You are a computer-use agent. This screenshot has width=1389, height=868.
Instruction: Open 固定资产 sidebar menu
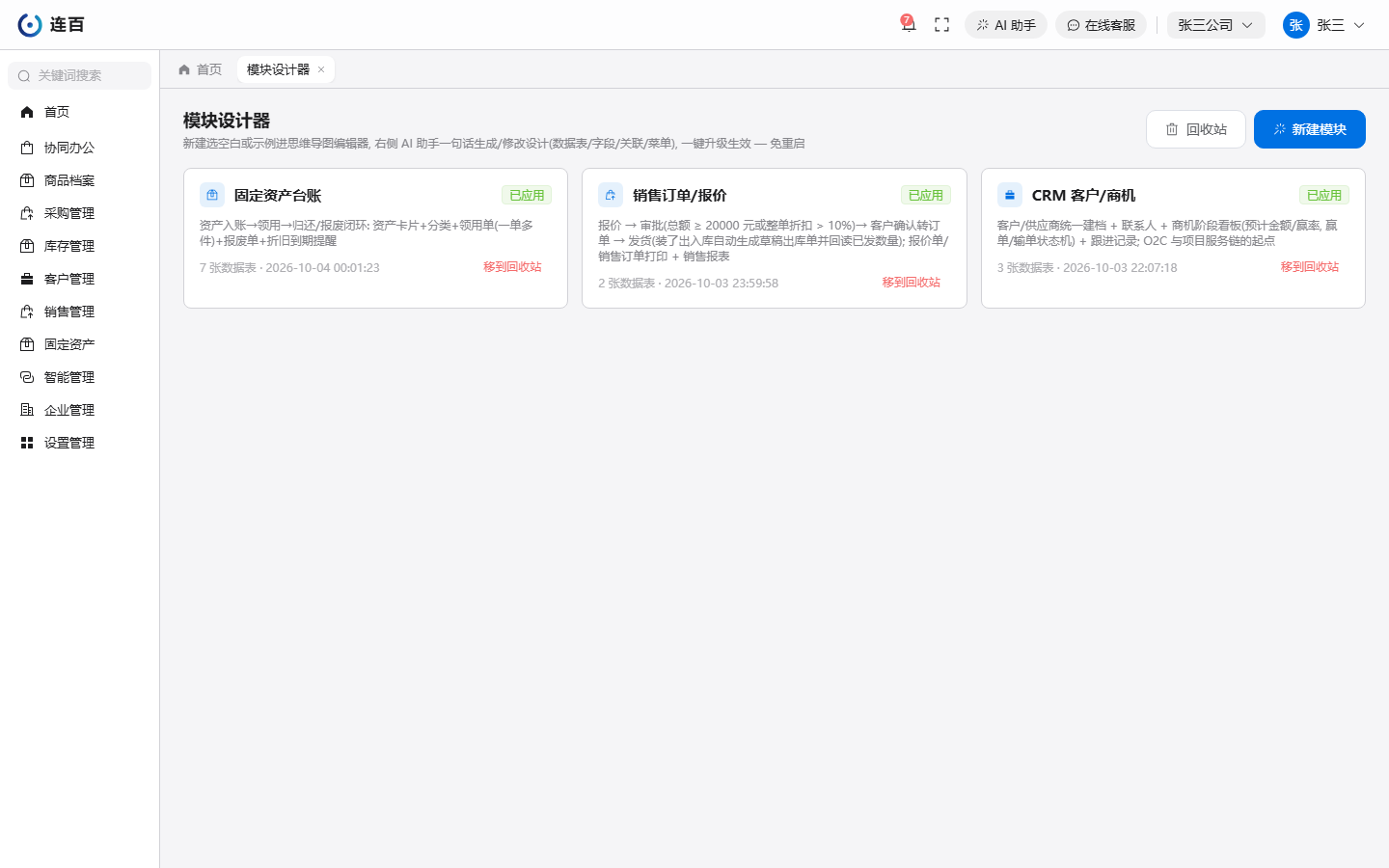pos(79,344)
